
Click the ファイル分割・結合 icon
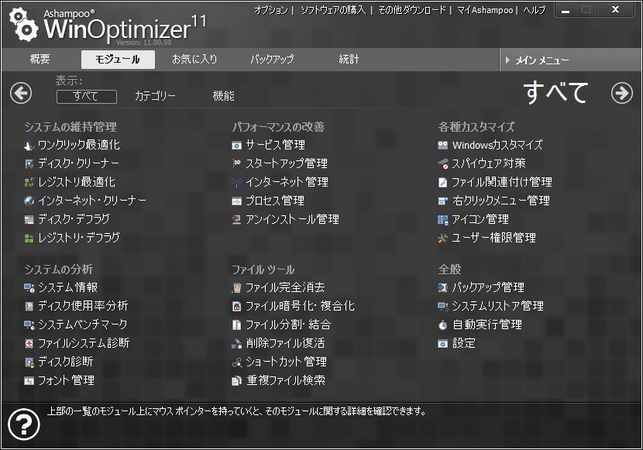click(x=237, y=325)
